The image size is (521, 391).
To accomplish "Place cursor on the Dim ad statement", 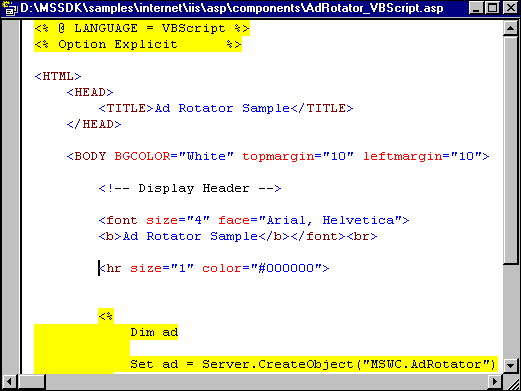I will [154, 332].
